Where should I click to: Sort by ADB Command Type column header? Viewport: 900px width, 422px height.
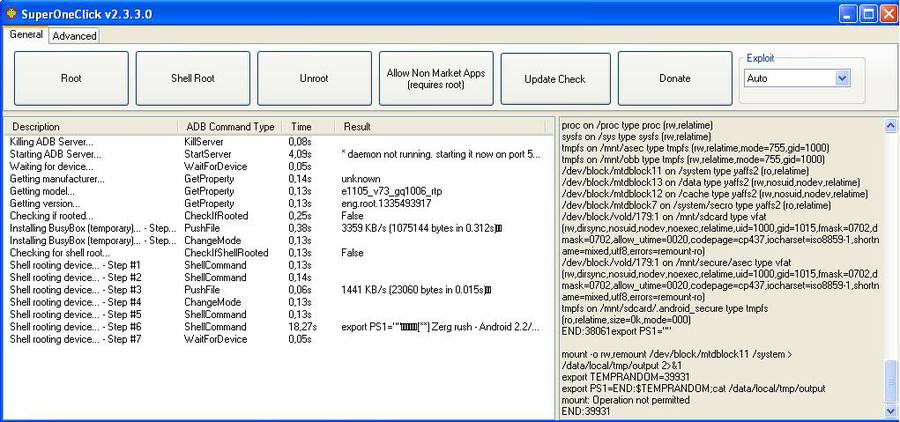point(231,126)
